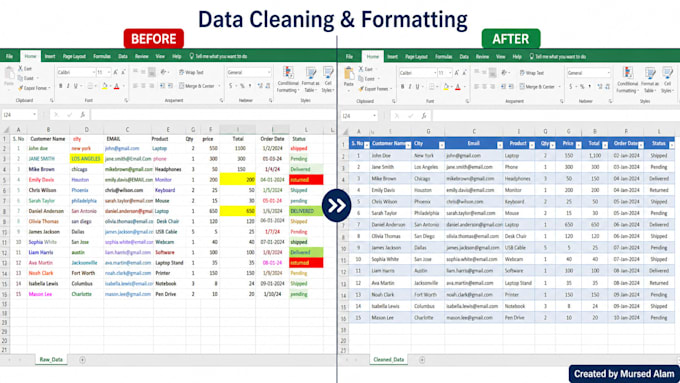The height and width of the screenshot is (383, 680).
Task: Toggle Italic in the After window
Action: coord(410,87)
